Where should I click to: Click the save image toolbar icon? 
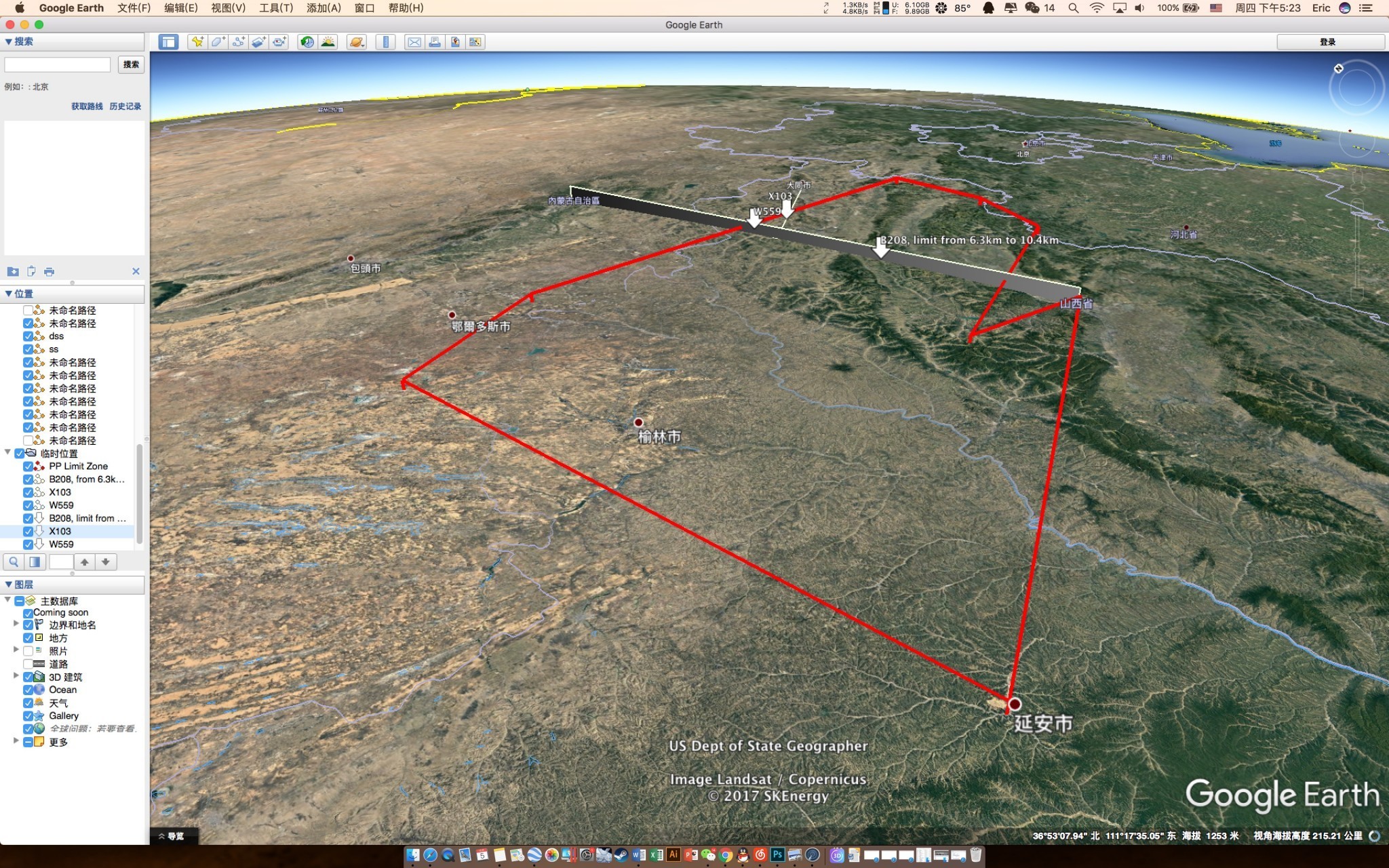tap(455, 42)
